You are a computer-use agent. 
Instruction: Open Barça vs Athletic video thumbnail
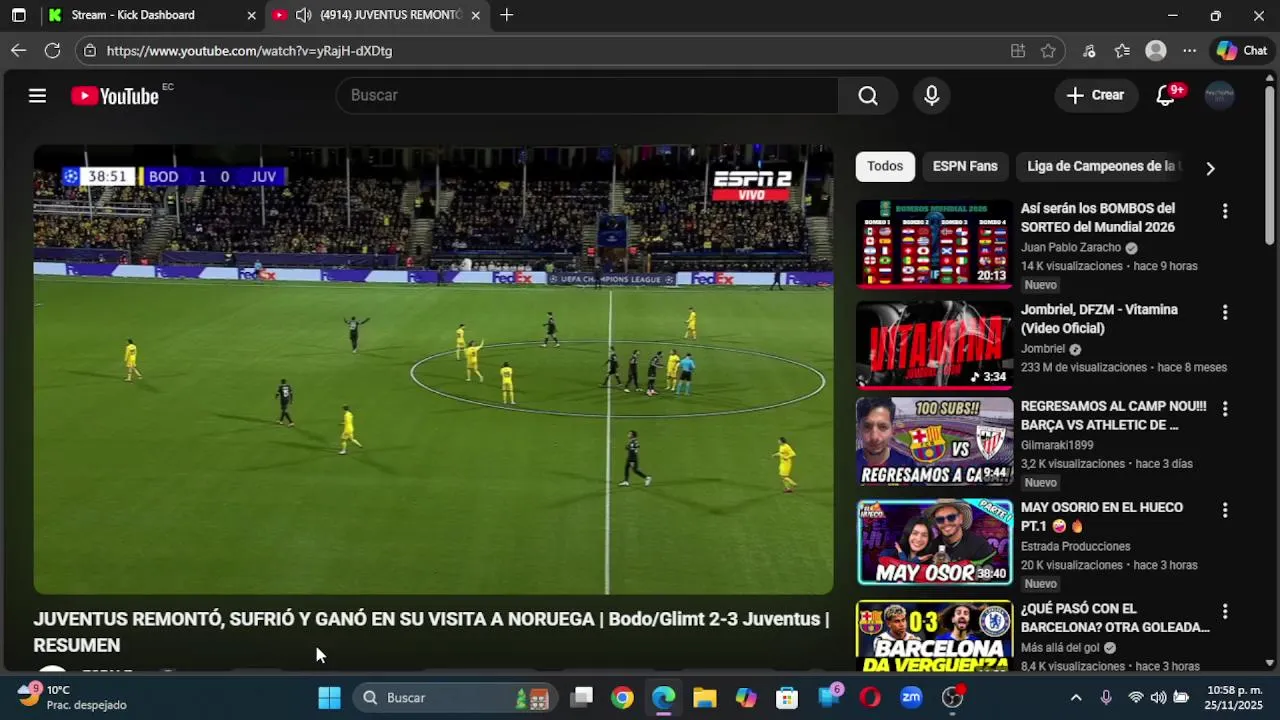[x=934, y=443]
